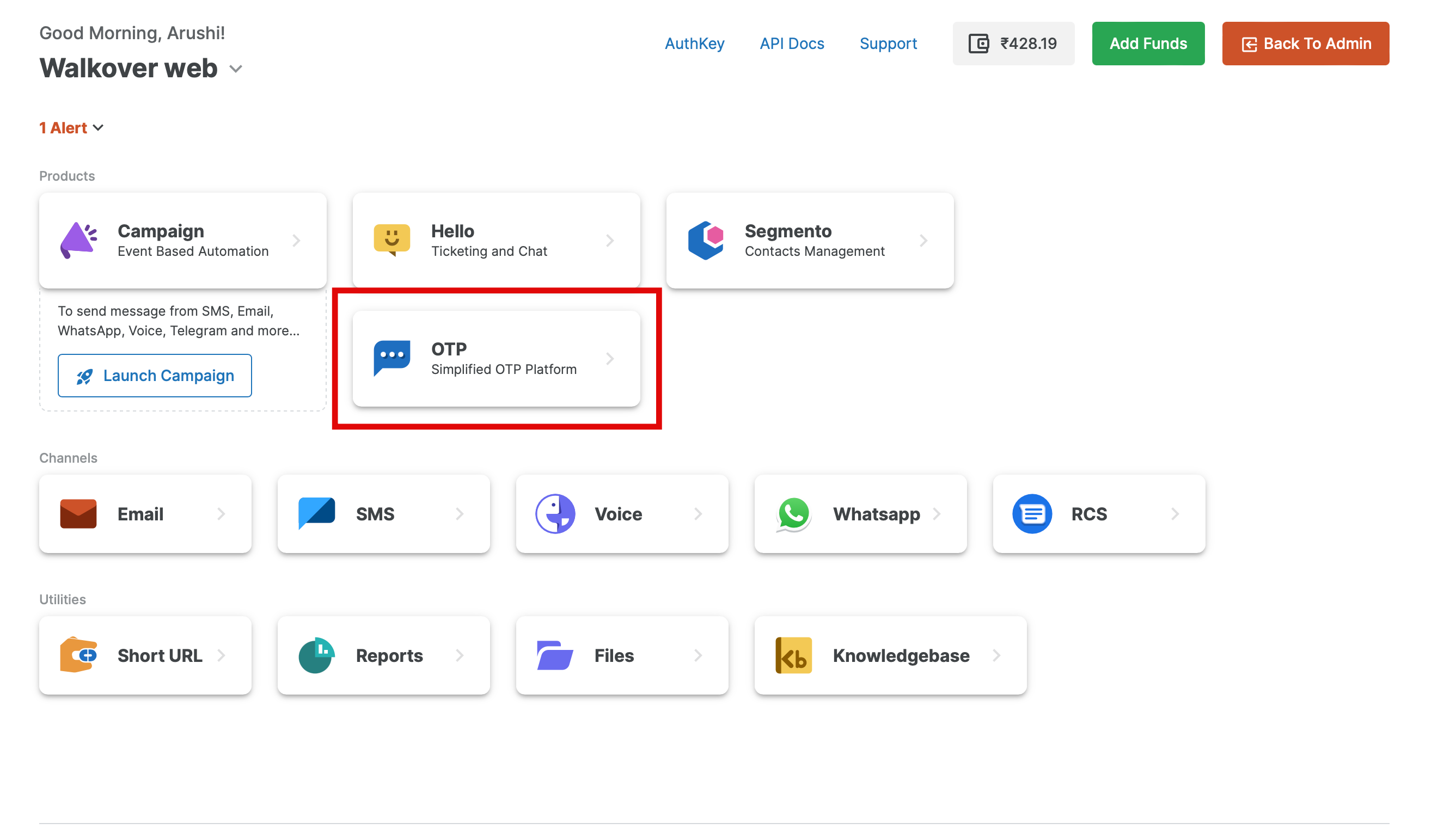Click chevron on the Campaign card

[297, 240]
